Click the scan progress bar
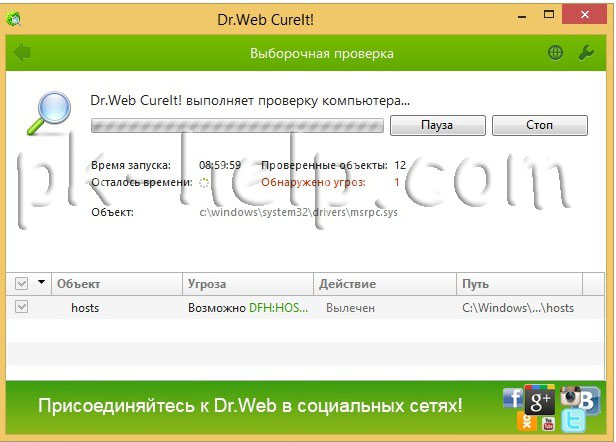 [x=237, y=126]
